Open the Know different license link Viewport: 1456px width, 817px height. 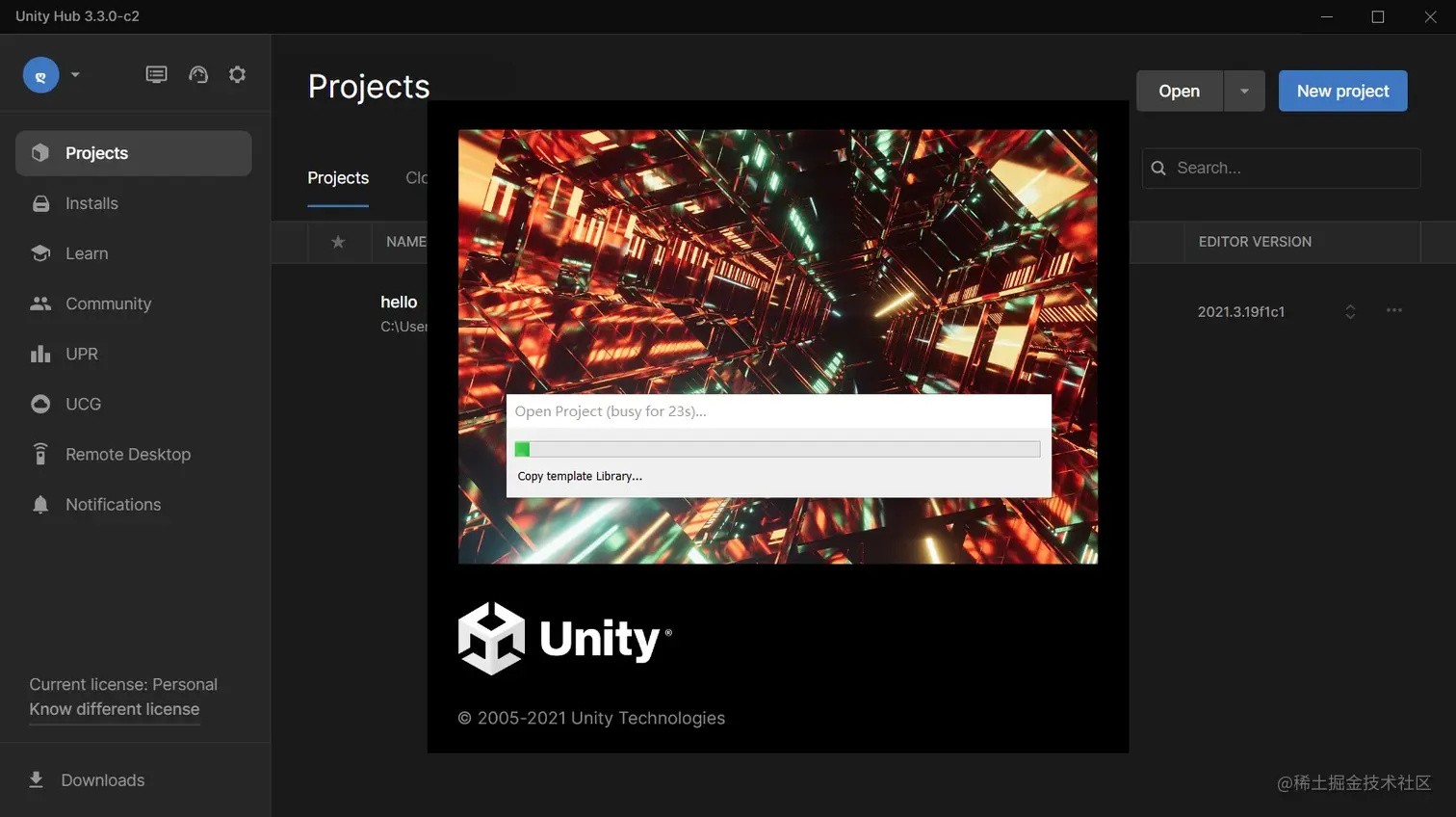coord(114,709)
